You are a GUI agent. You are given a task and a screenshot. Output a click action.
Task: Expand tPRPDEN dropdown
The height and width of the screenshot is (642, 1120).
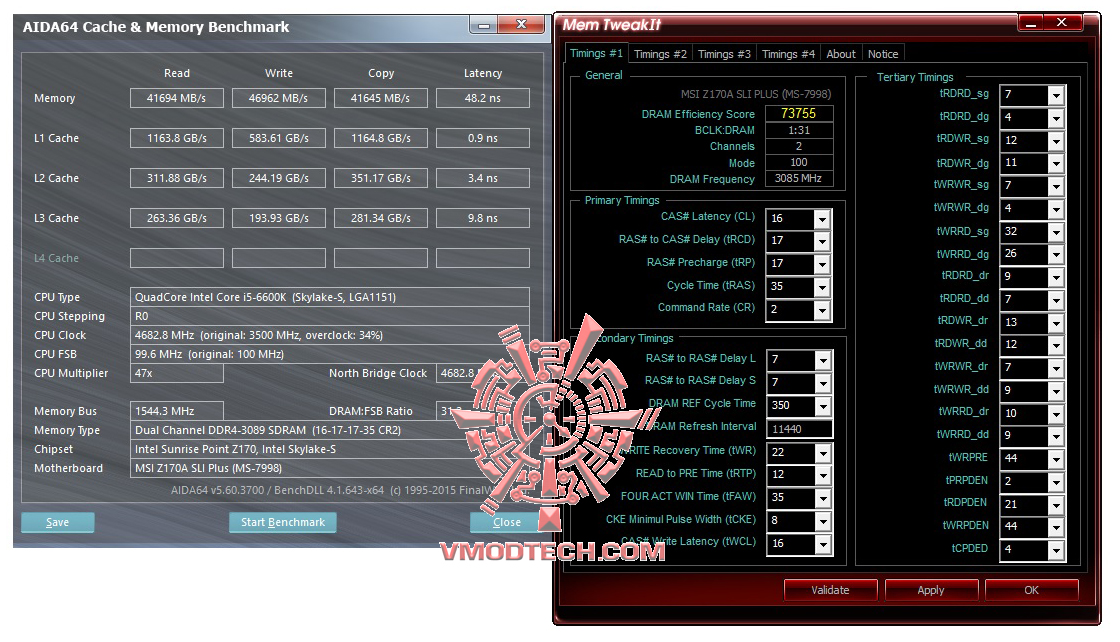tap(1056, 482)
